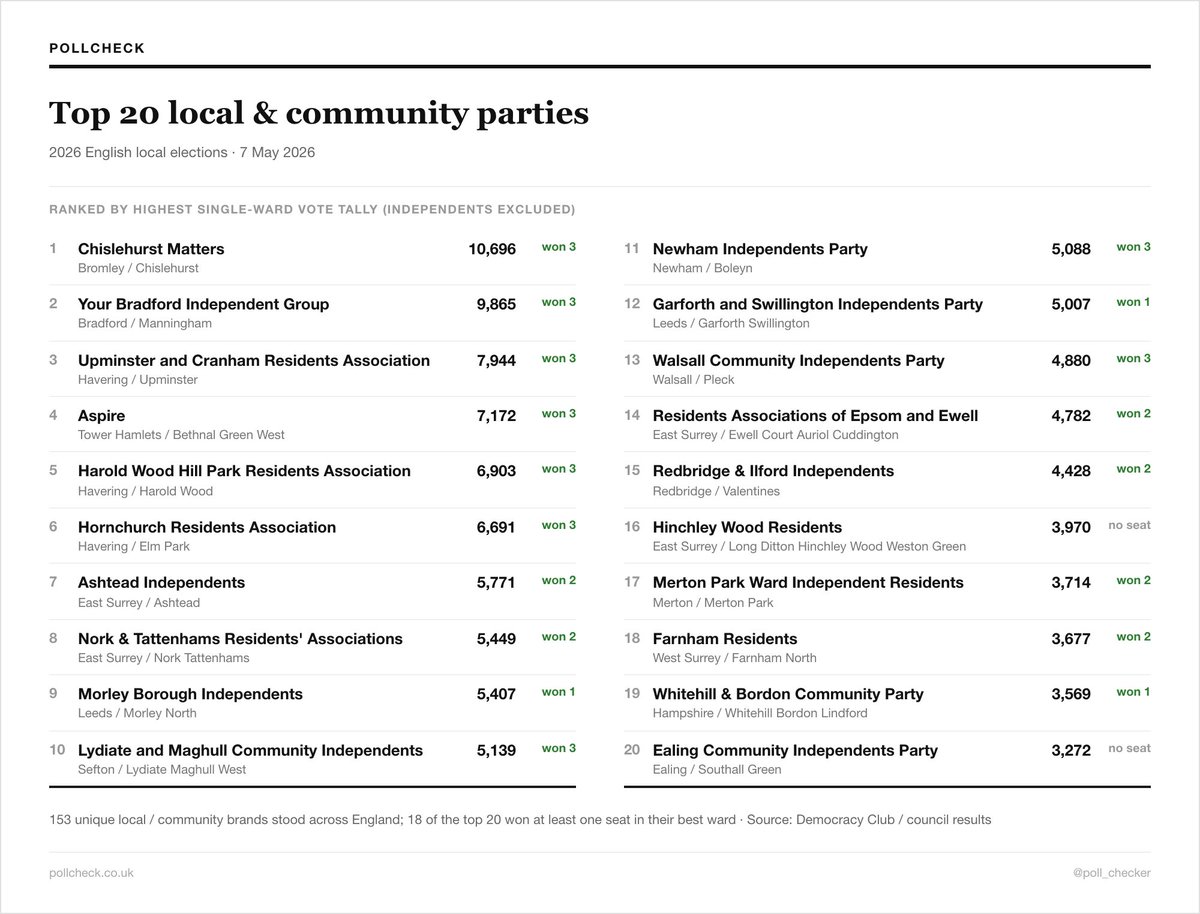Viewport: 1200px width, 914px height.
Task: Click the 6,691 vote figure
Action: 496,527
